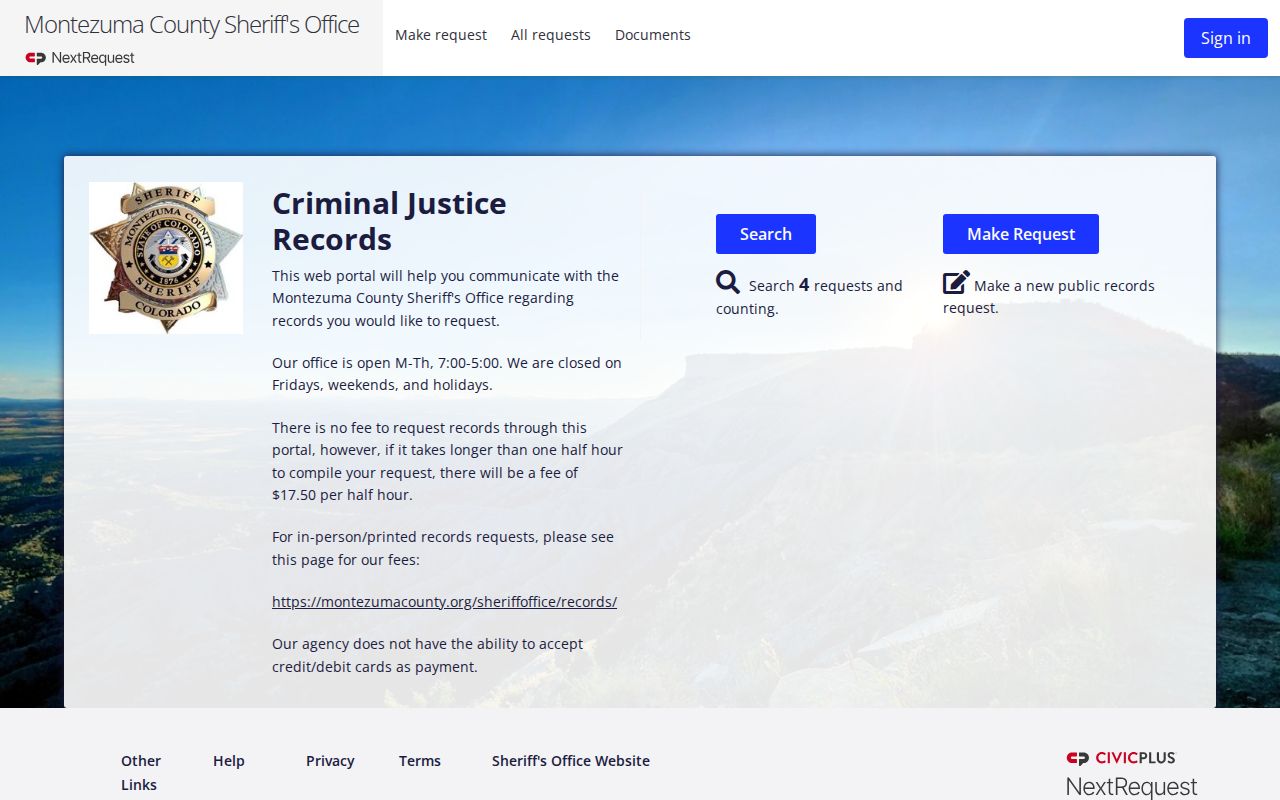The width and height of the screenshot is (1280, 800).
Task: Click the Sign in button
Action: (1226, 38)
